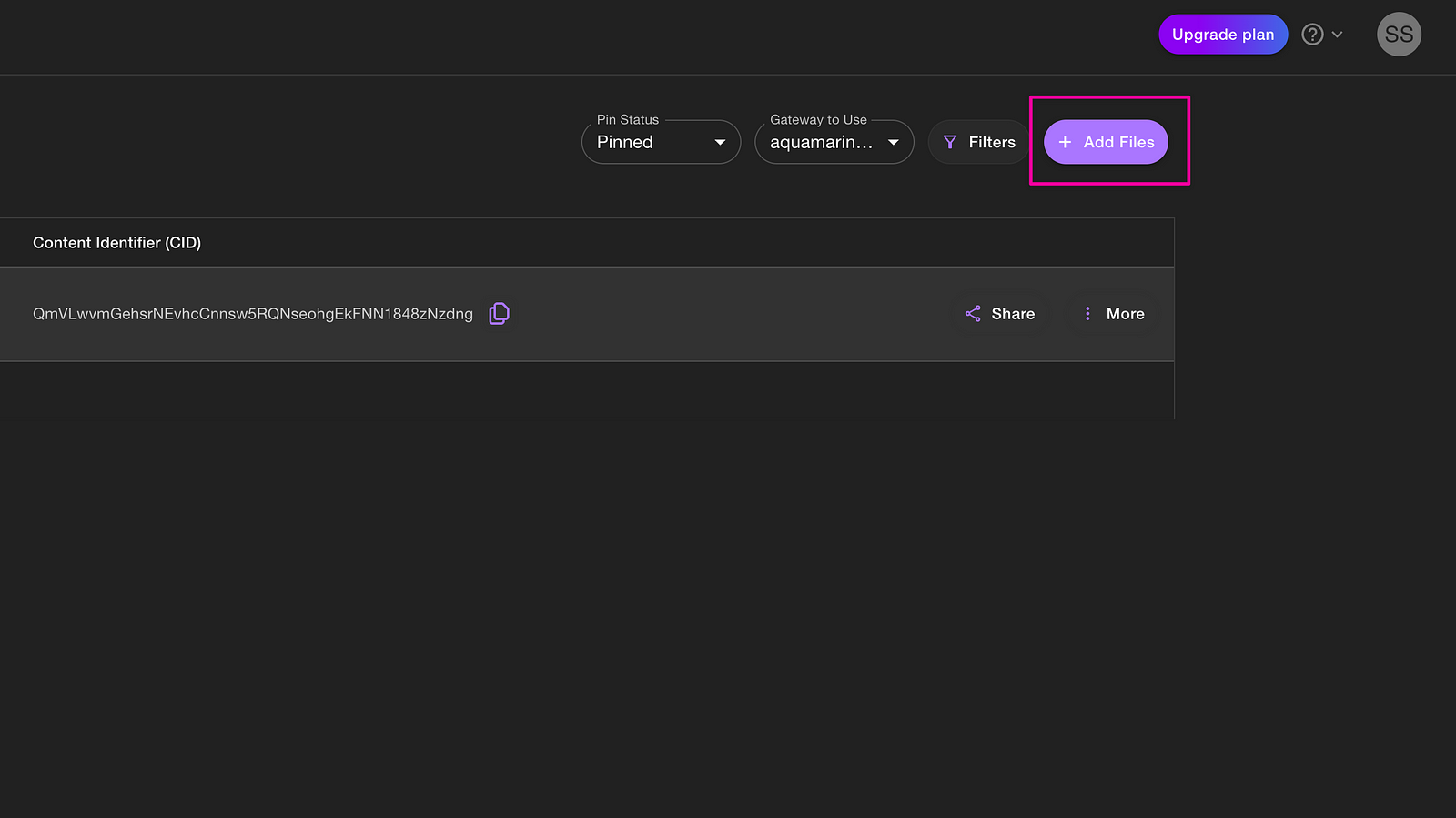Click the Share text in file row

pos(1013,314)
